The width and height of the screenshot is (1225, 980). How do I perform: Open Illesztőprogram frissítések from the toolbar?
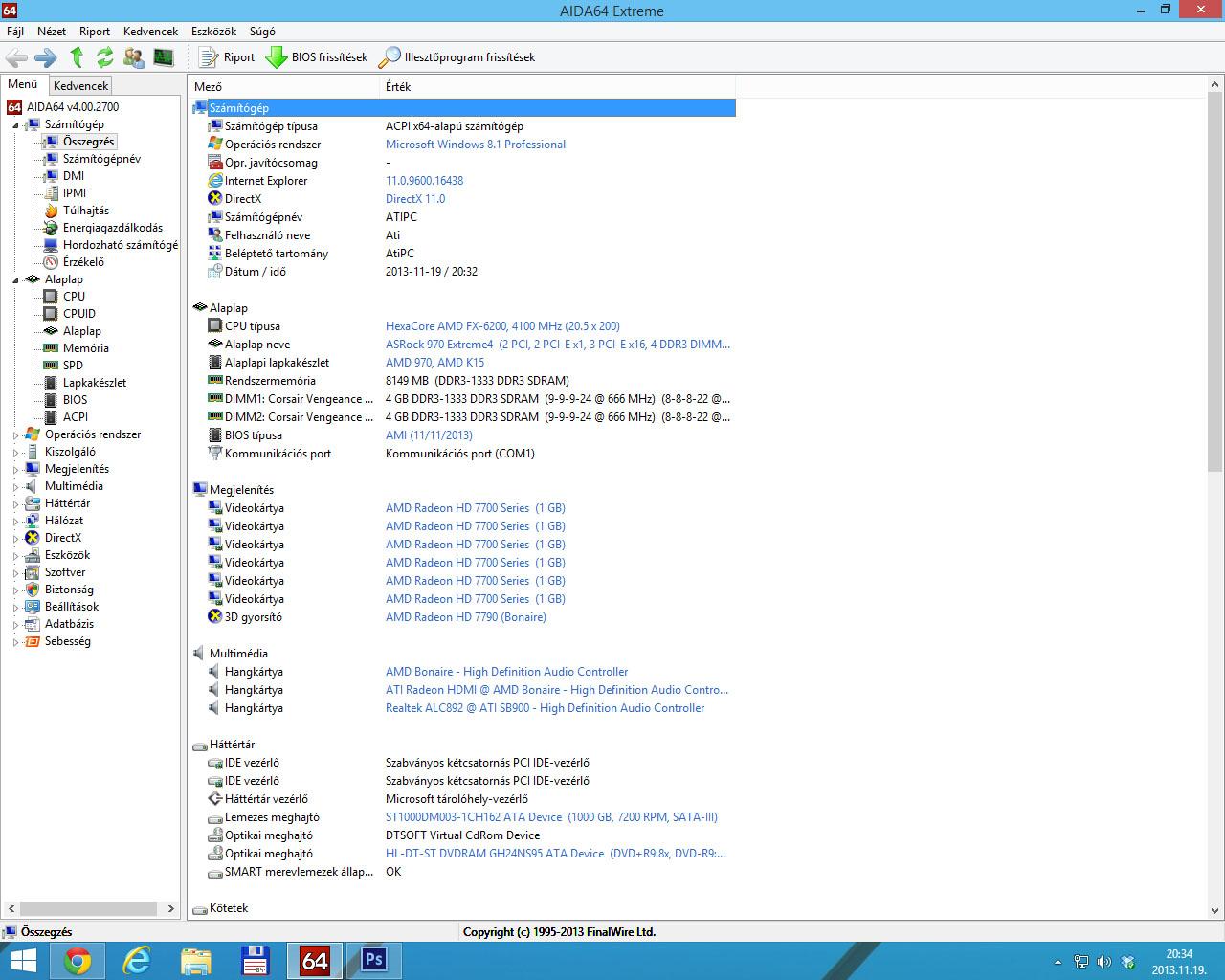pyautogui.click(x=457, y=57)
